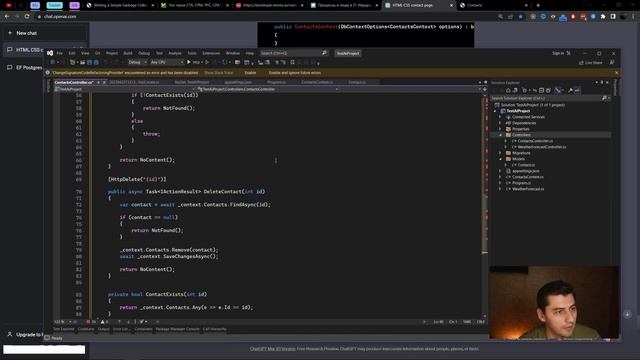Open the Debug menu
Viewport: 640px width, 360px height.
point(144,53)
